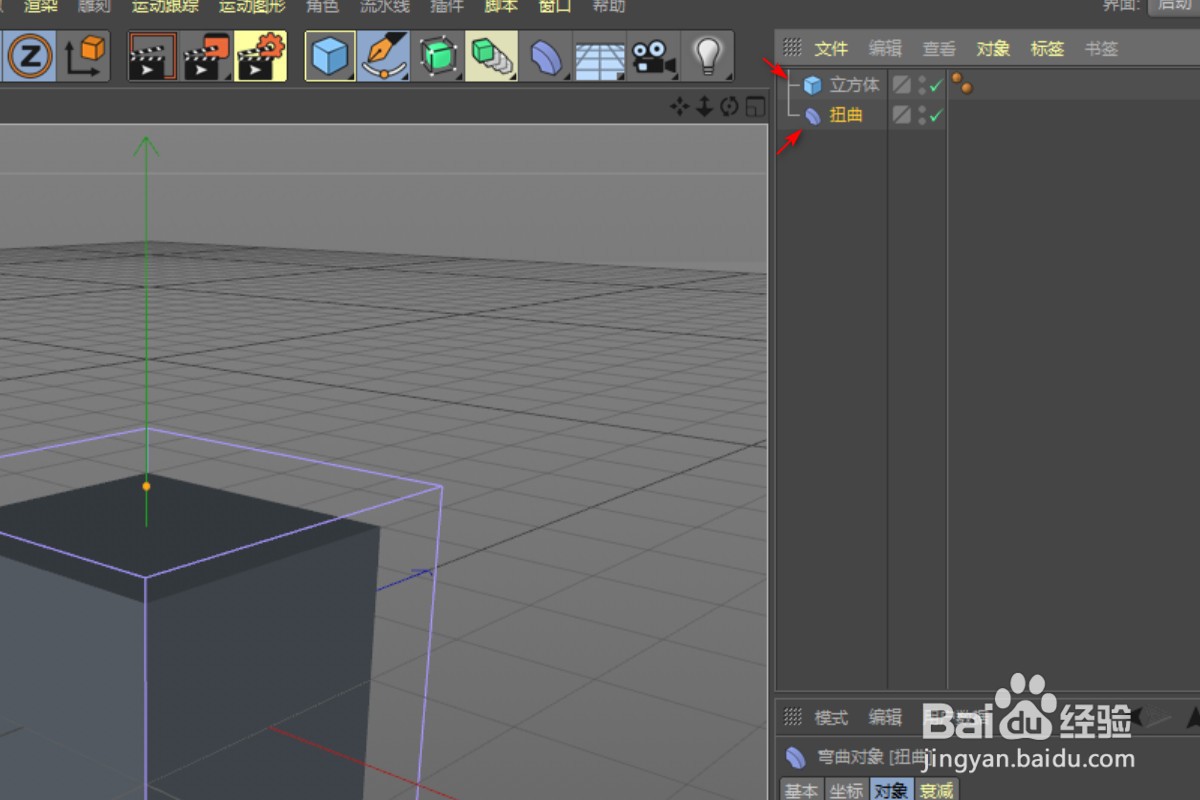The height and width of the screenshot is (800, 1200).
Task: Toggle visibility dots for 扭曲
Action: [x=922, y=115]
